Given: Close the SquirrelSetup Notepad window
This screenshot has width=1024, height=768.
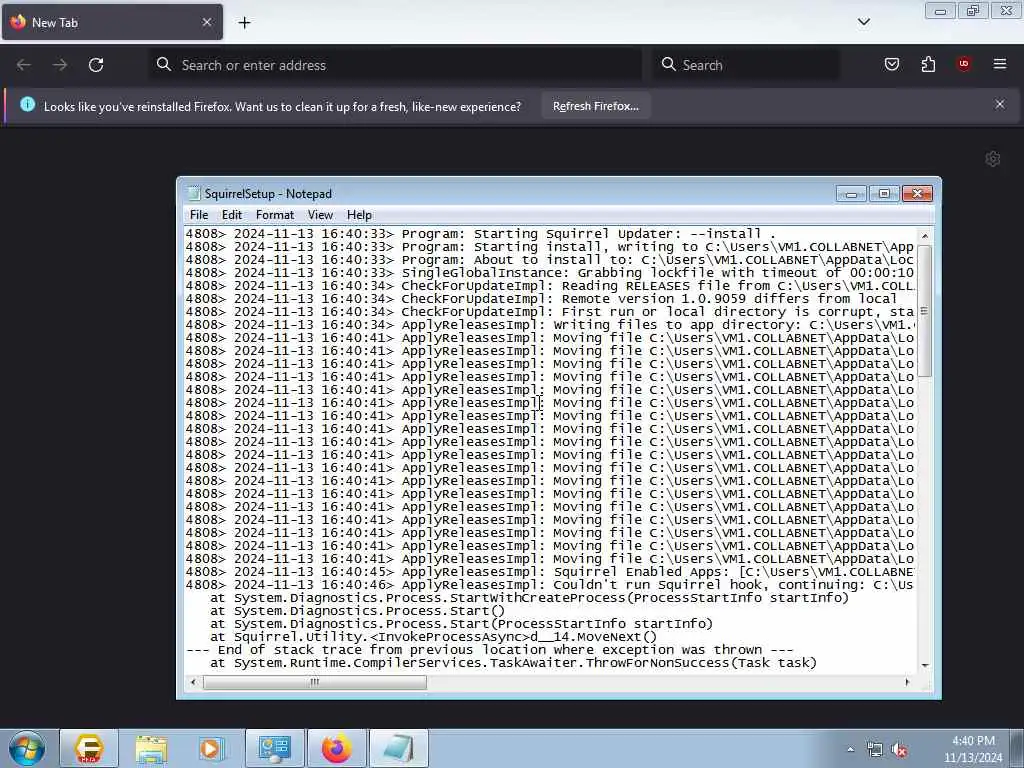Looking at the screenshot, I should 917,194.
